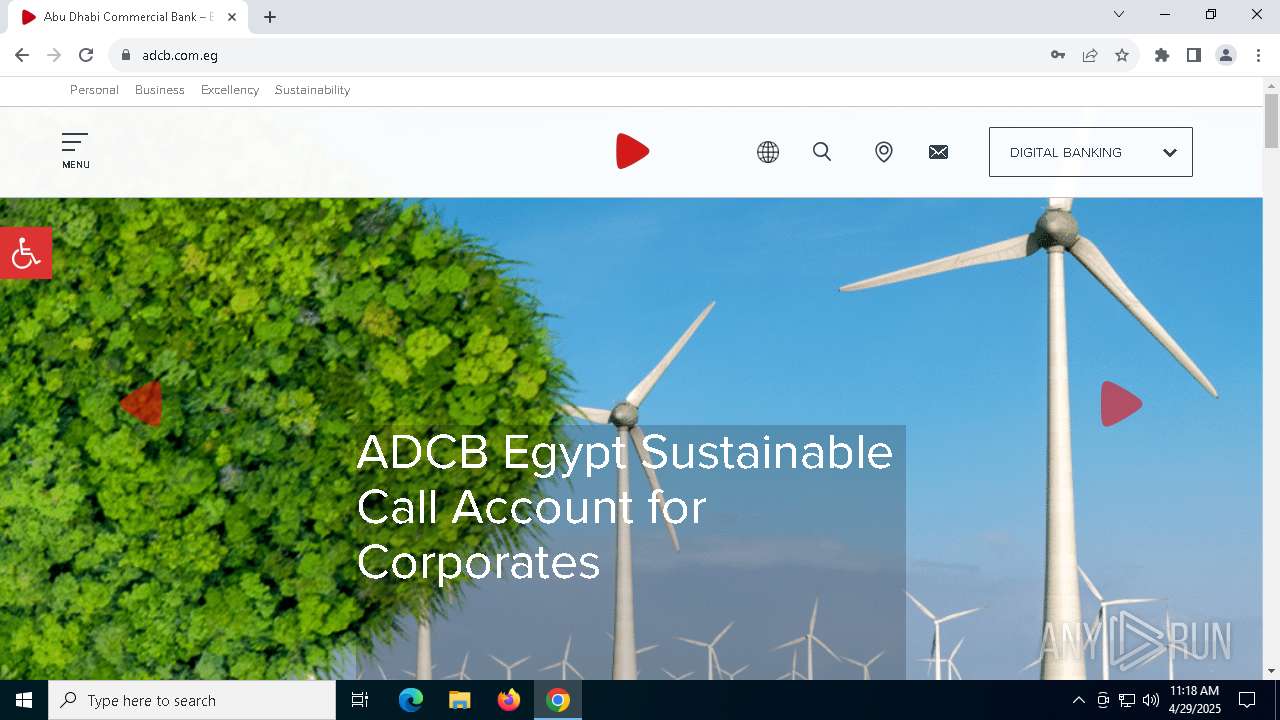This screenshot has width=1280, height=720.
Task: Open Chrome extensions puzzle icon
Action: [x=1162, y=55]
